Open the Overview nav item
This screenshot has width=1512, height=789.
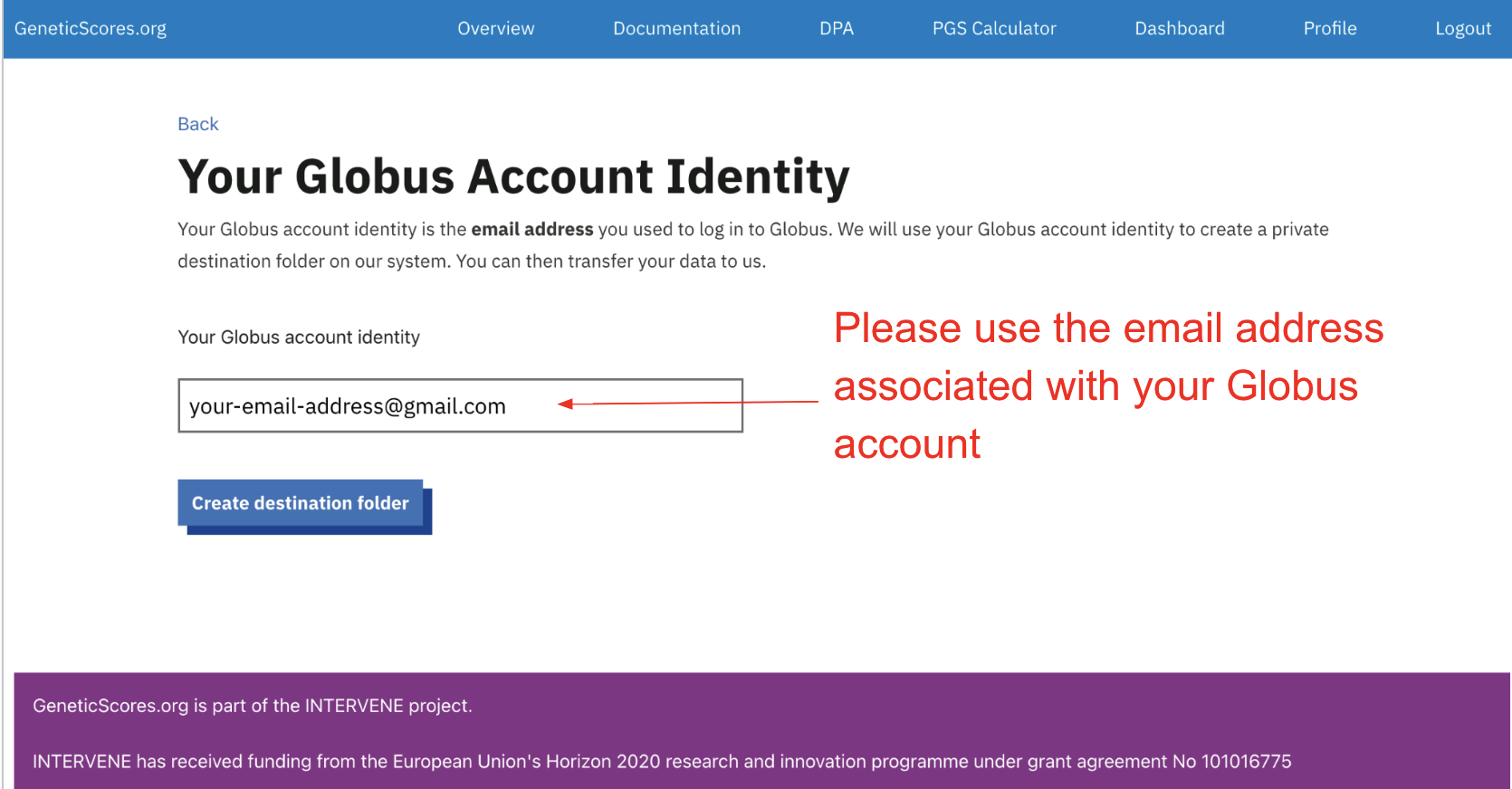(495, 28)
